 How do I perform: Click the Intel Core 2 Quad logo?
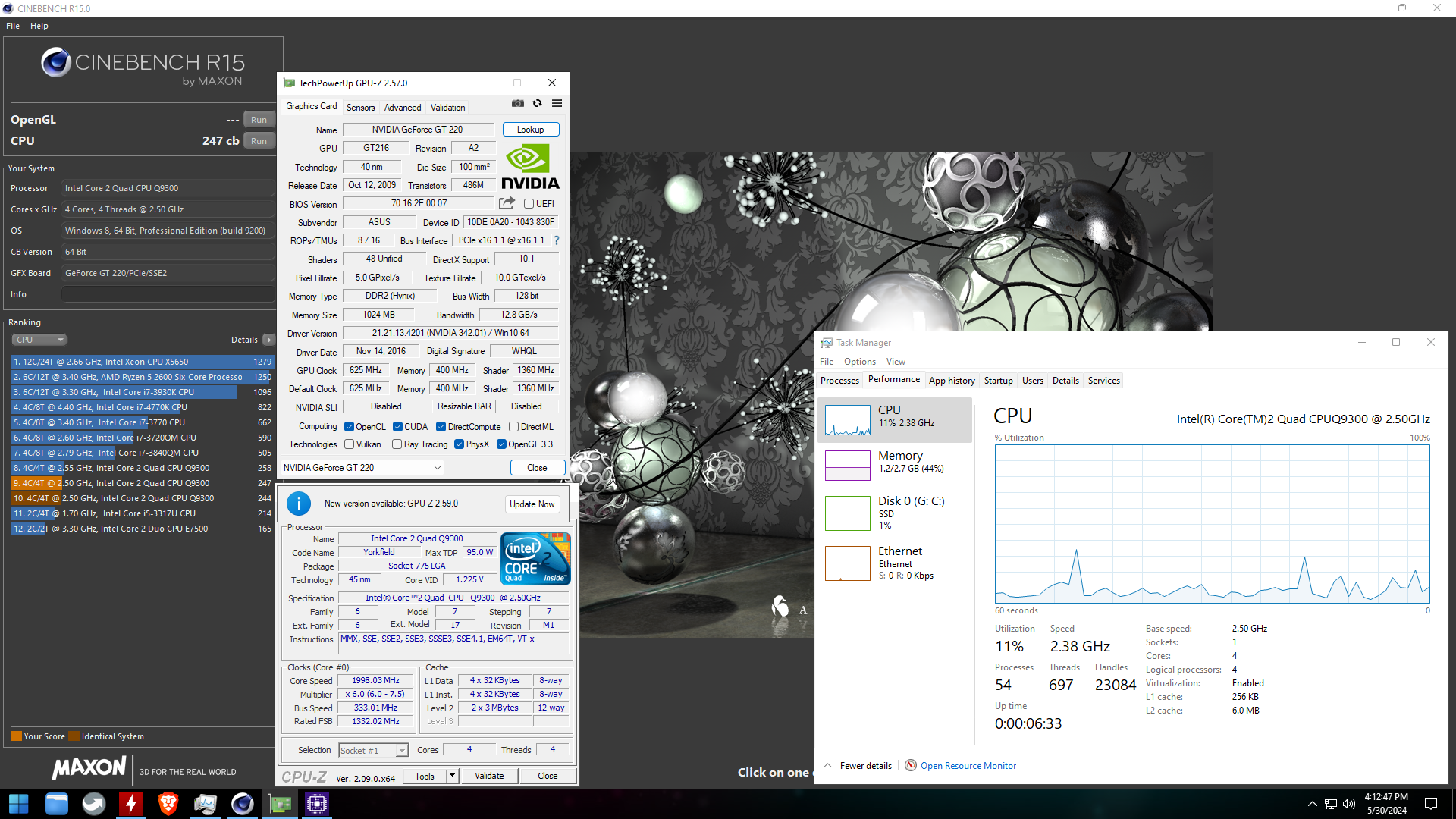535,559
